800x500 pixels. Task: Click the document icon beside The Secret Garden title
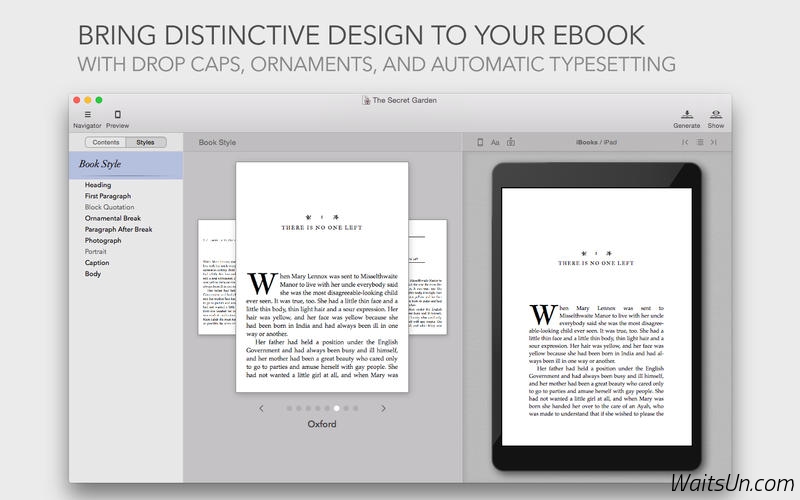pos(366,101)
